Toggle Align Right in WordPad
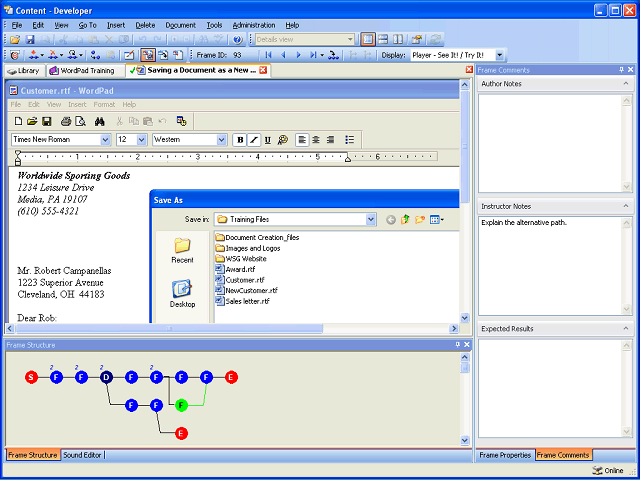The height and width of the screenshot is (480, 640). [330, 140]
